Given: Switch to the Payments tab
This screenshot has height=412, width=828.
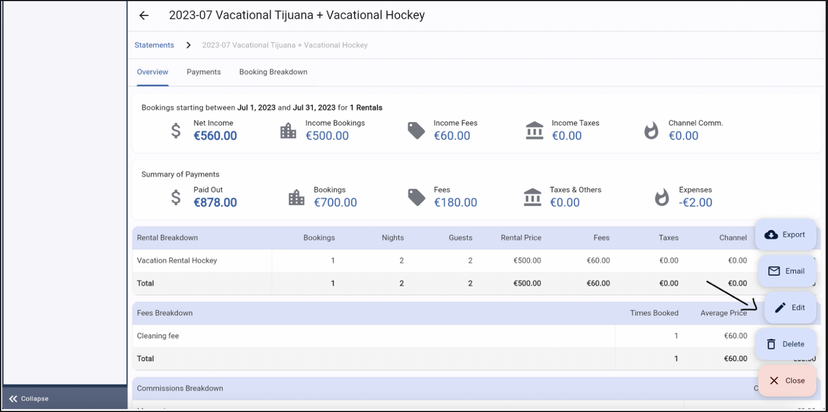Looking at the screenshot, I should click(x=204, y=72).
